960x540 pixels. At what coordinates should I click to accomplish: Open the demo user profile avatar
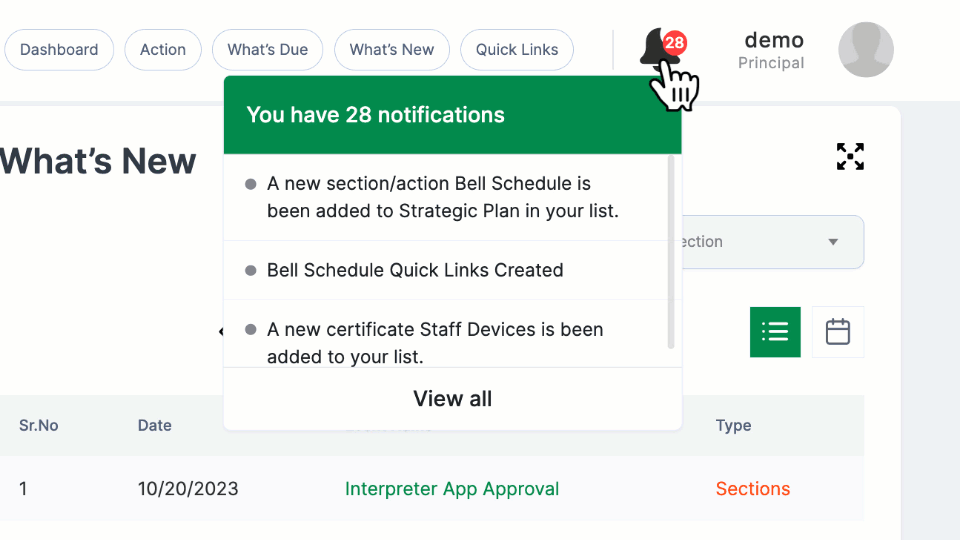(x=865, y=50)
